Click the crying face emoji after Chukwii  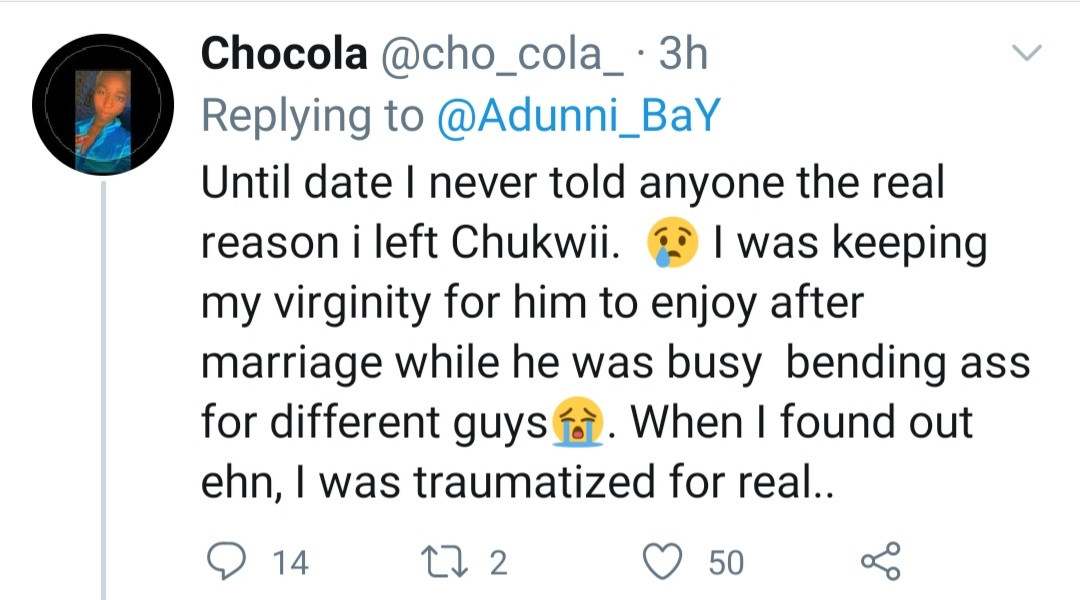click(672, 244)
